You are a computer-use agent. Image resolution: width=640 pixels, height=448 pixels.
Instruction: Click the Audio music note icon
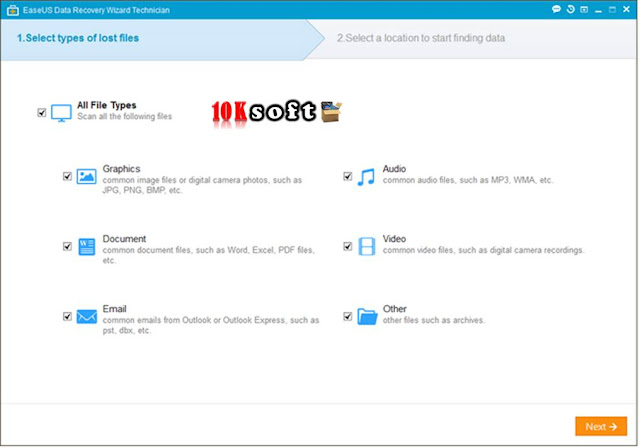click(366, 177)
